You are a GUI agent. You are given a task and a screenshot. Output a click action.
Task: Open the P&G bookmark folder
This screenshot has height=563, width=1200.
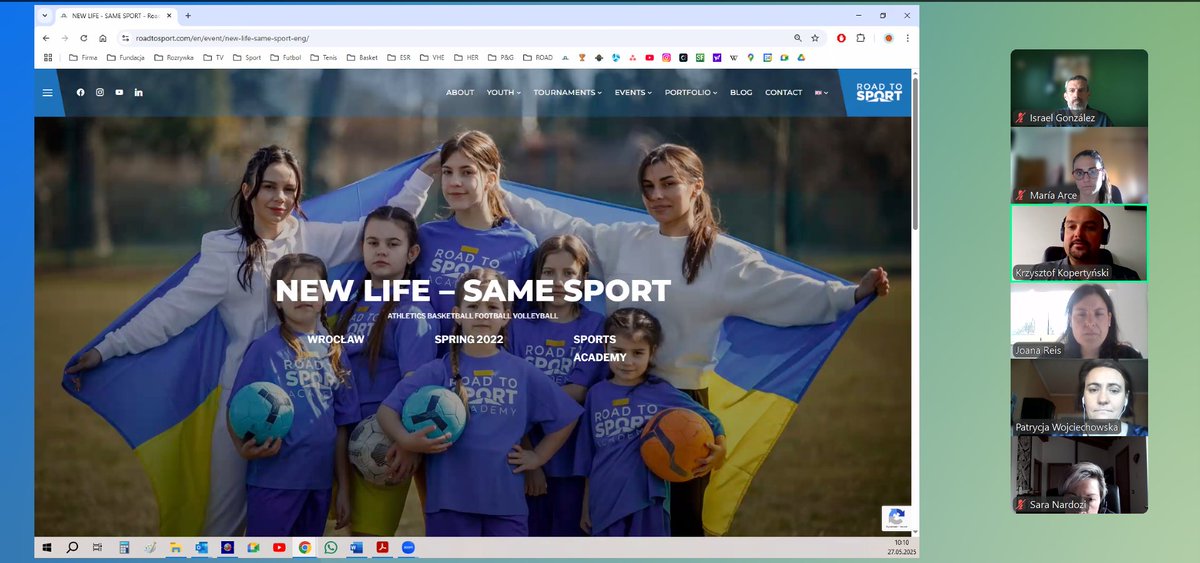tap(499, 58)
